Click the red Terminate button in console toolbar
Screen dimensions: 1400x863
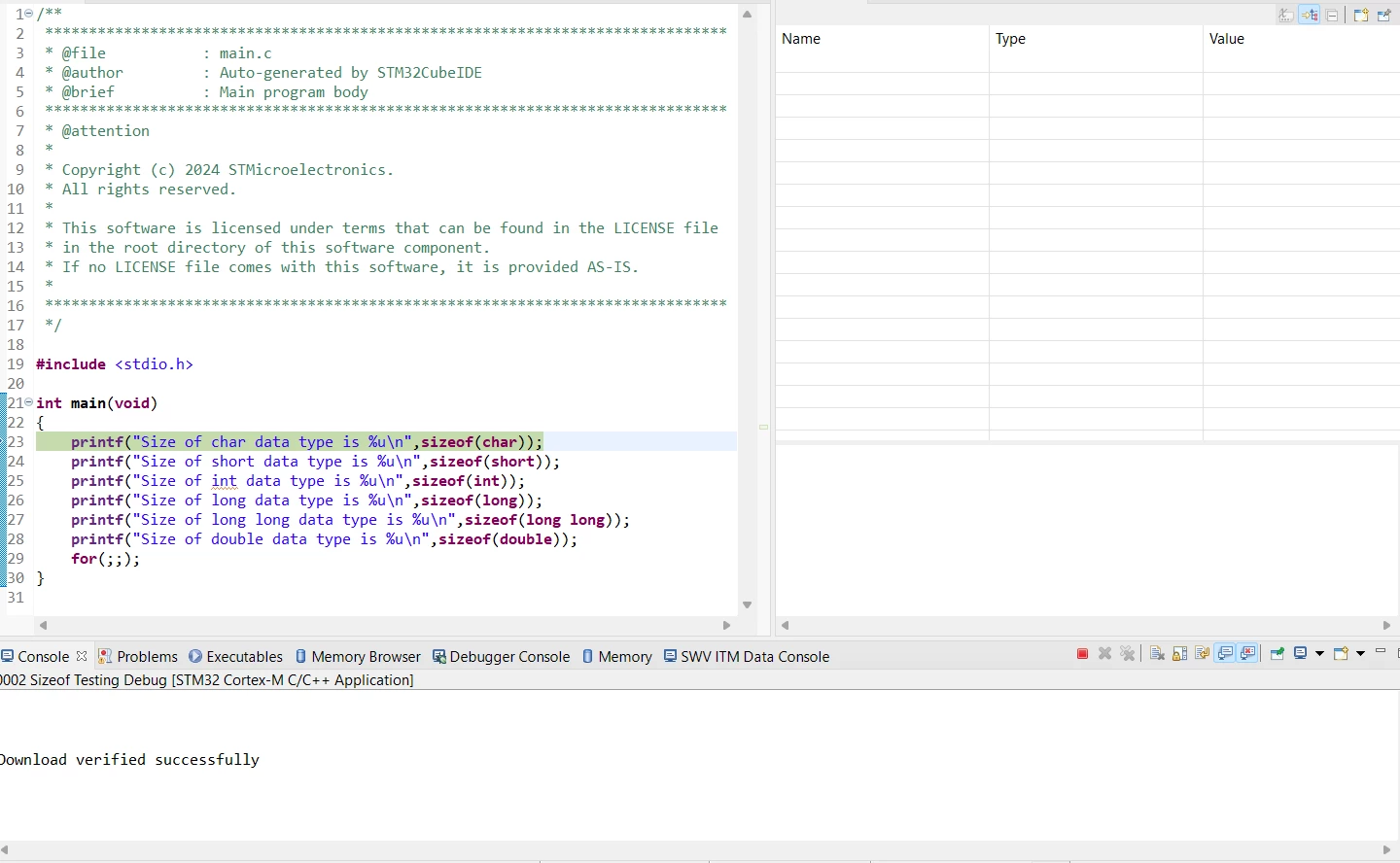pos(1082,654)
